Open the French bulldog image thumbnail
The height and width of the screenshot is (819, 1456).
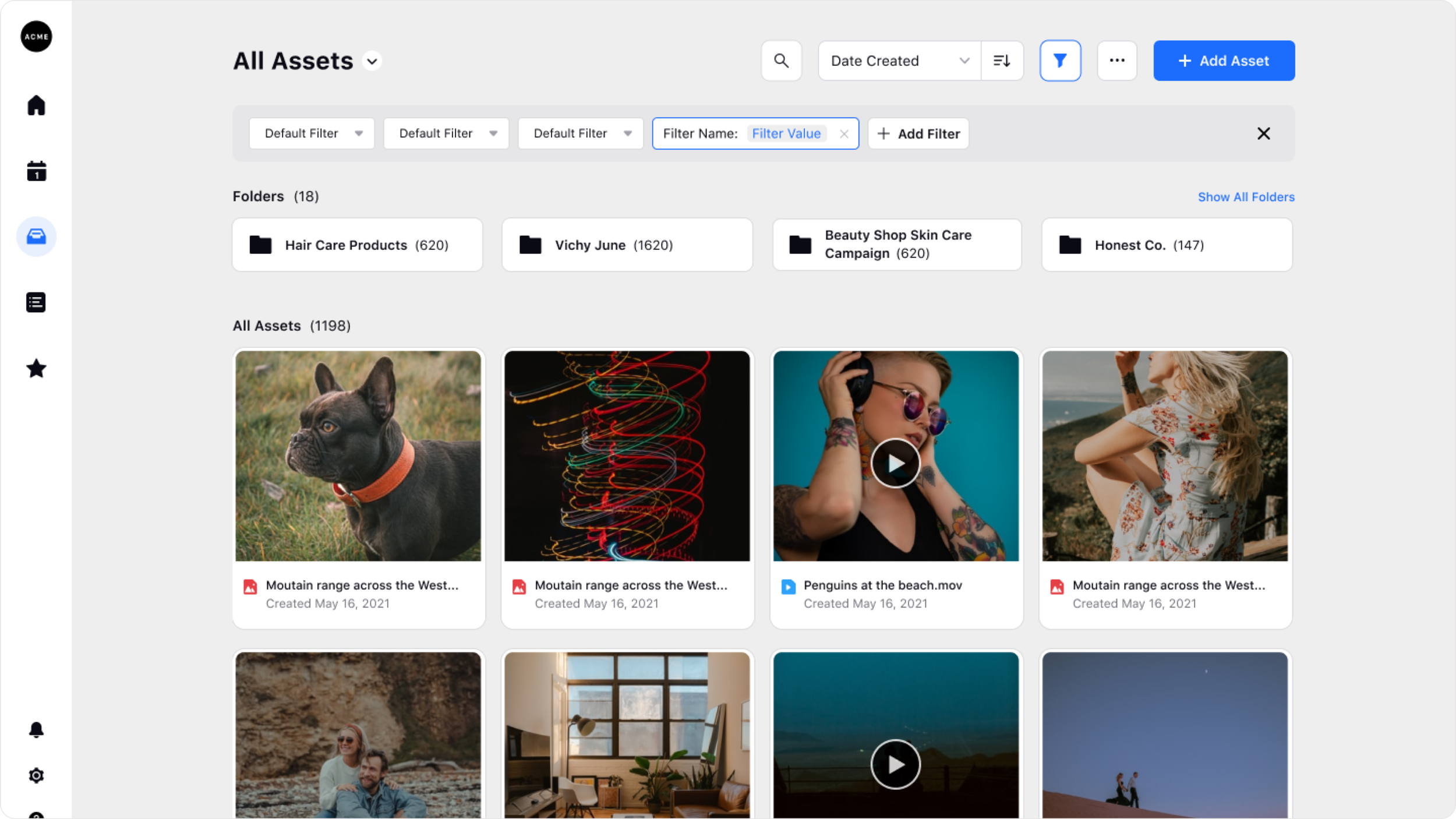358,456
